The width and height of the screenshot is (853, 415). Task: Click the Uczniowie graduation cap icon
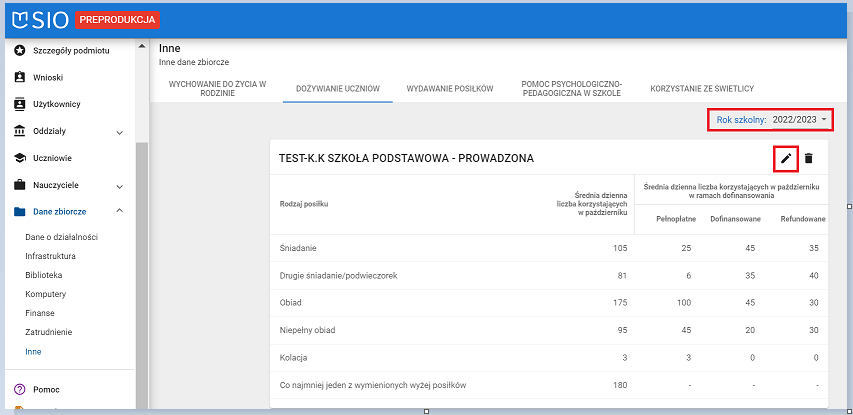point(20,158)
